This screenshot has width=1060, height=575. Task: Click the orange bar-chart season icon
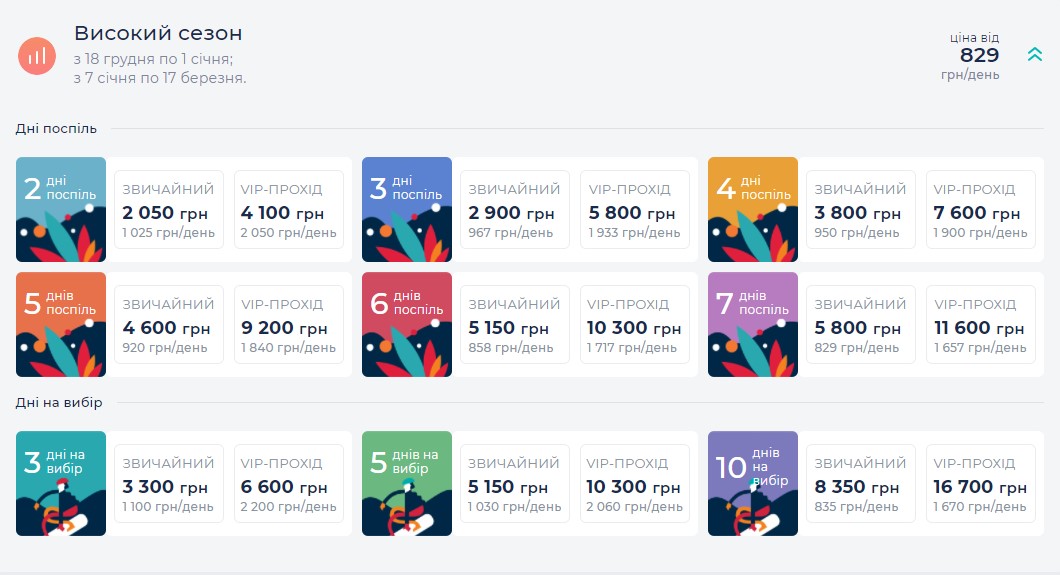[37, 55]
